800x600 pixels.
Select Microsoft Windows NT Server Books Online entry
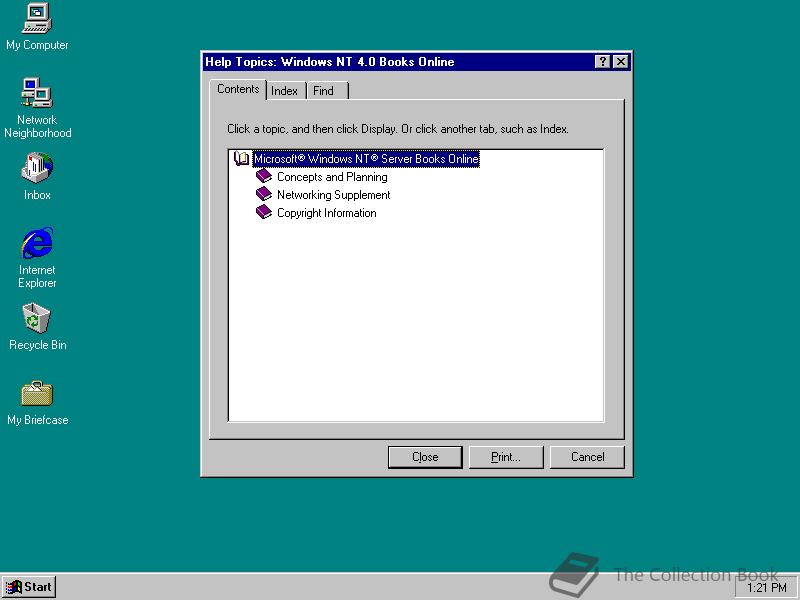pos(366,159)
